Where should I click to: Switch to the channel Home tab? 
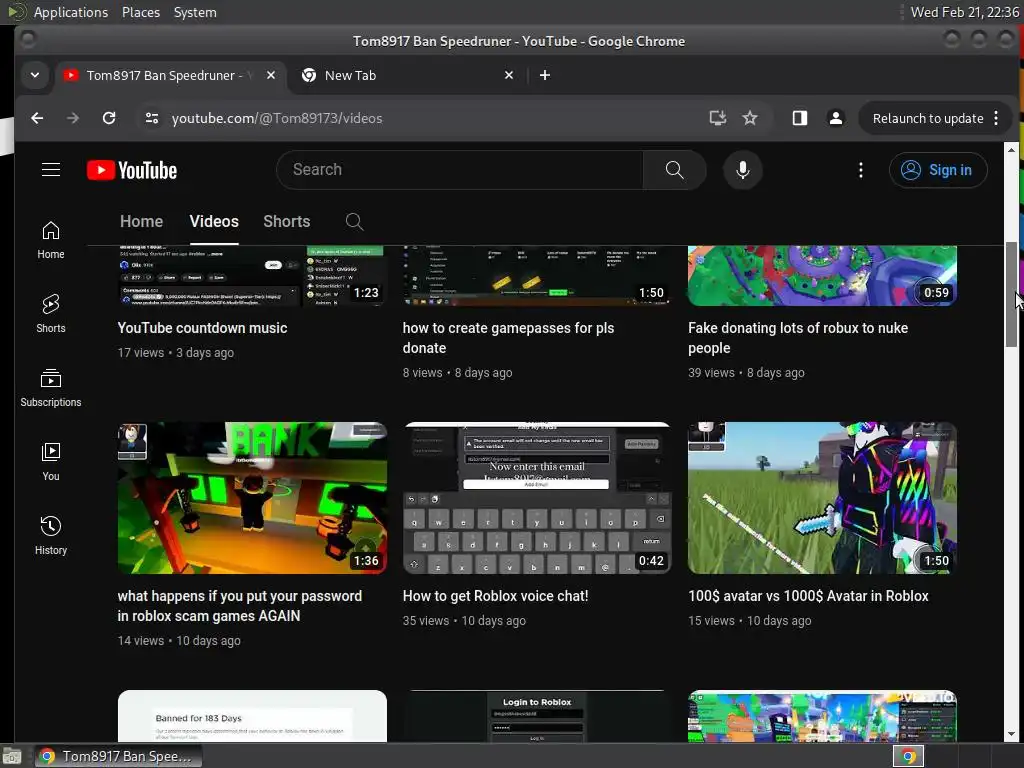141,221
